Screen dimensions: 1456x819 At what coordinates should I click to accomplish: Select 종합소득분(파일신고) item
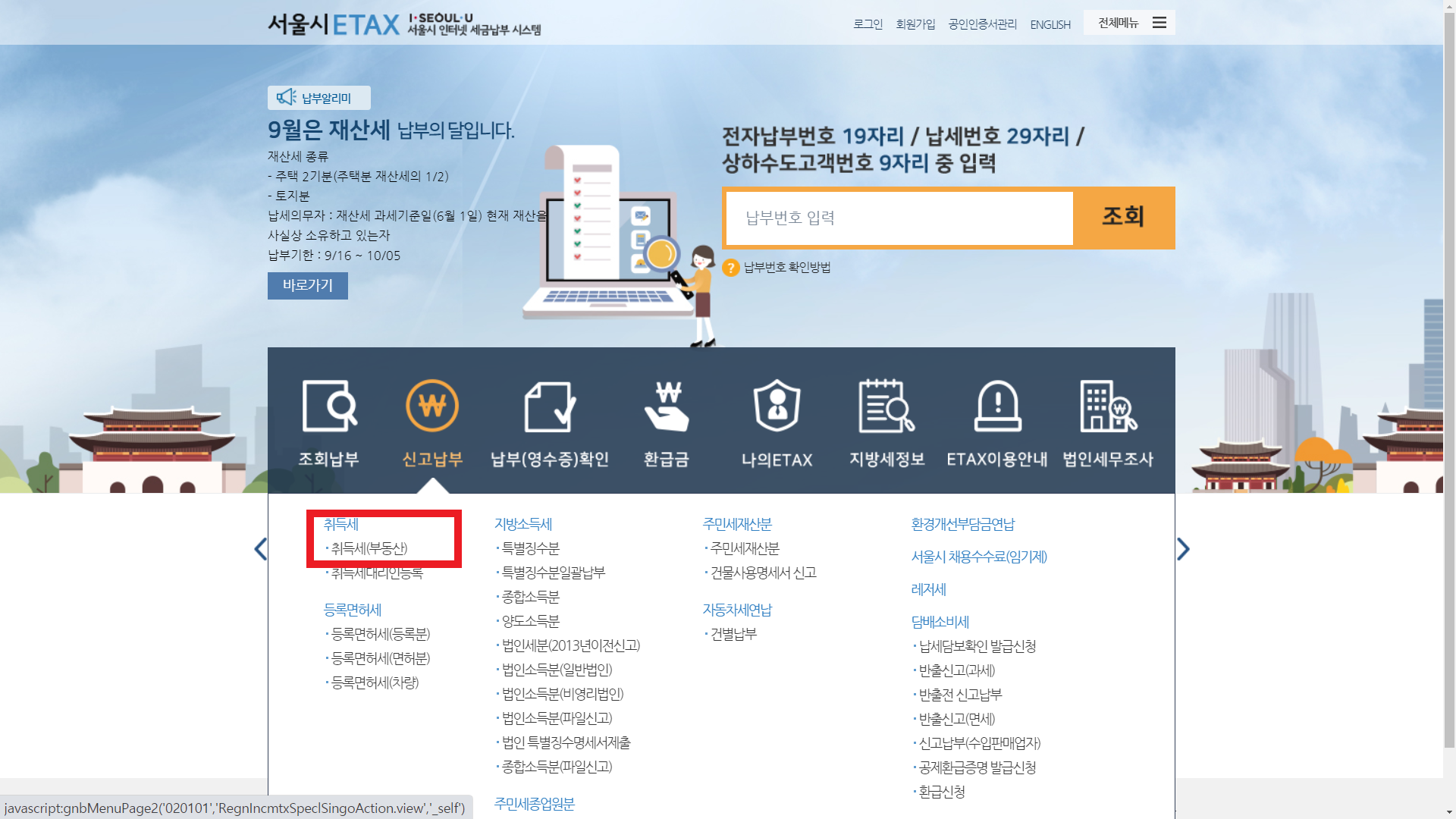557,767
